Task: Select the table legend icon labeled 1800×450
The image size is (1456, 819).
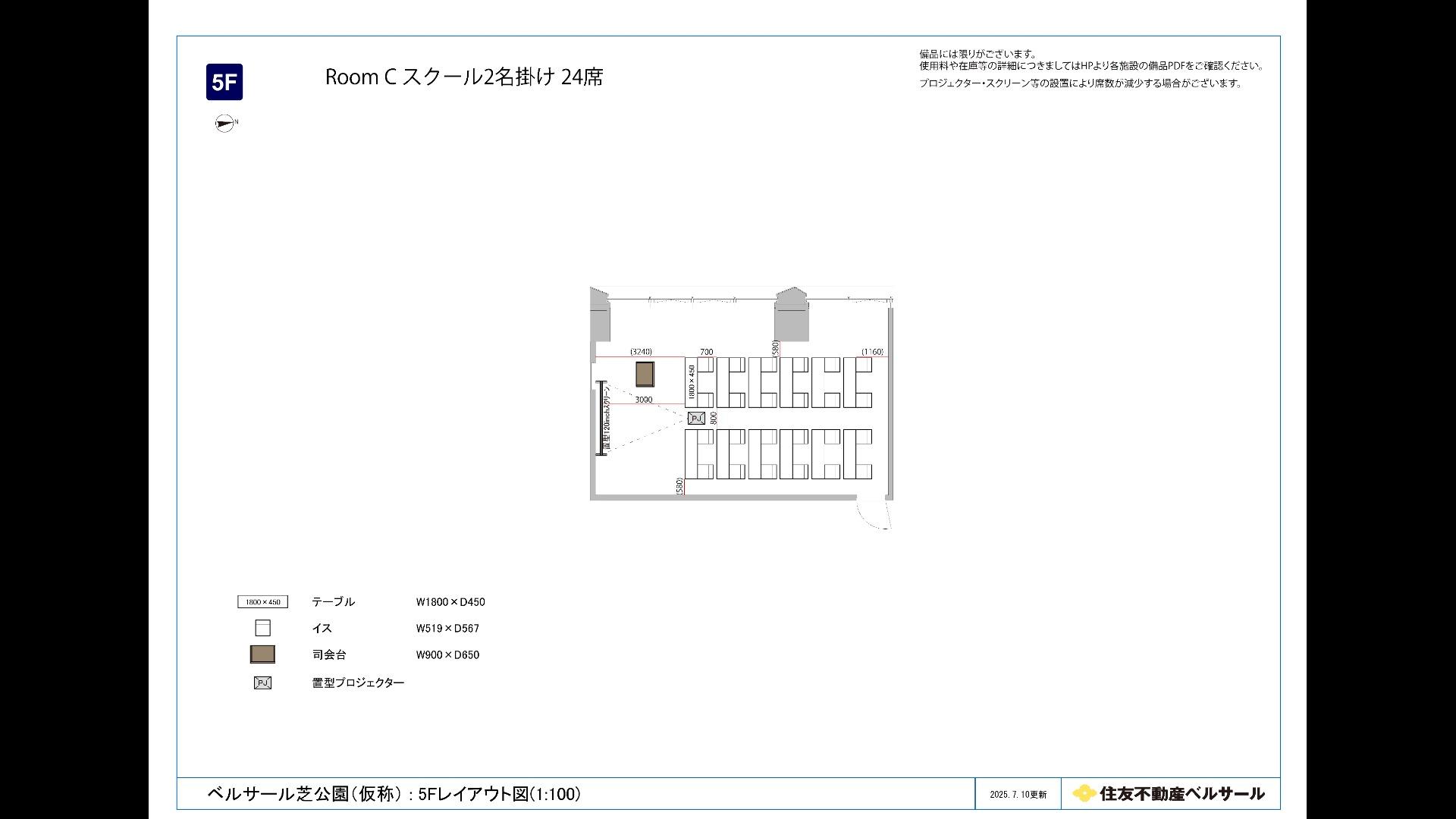Action: point(262,602)
